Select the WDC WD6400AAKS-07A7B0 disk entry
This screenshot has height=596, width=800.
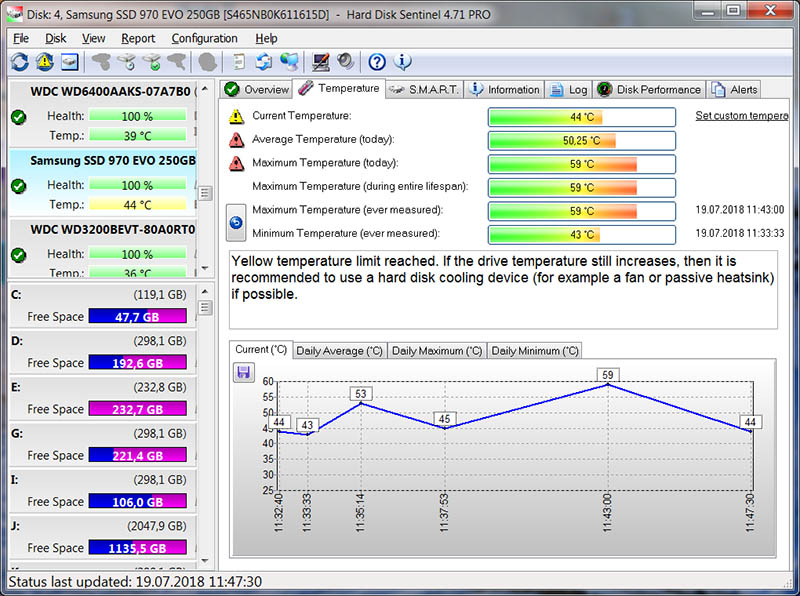104,113
